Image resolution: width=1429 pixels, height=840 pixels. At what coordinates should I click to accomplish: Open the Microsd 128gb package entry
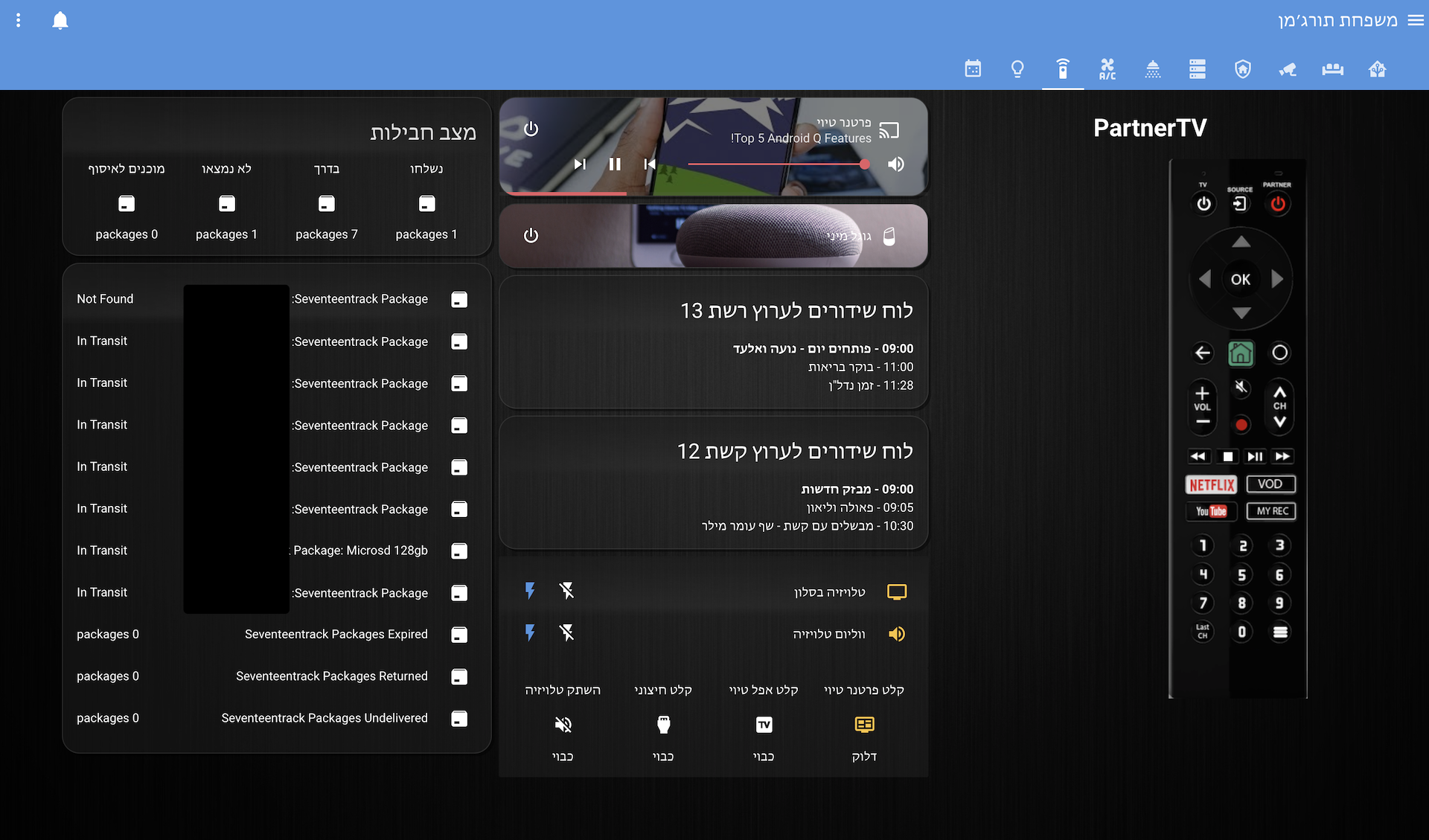point(360,551)
